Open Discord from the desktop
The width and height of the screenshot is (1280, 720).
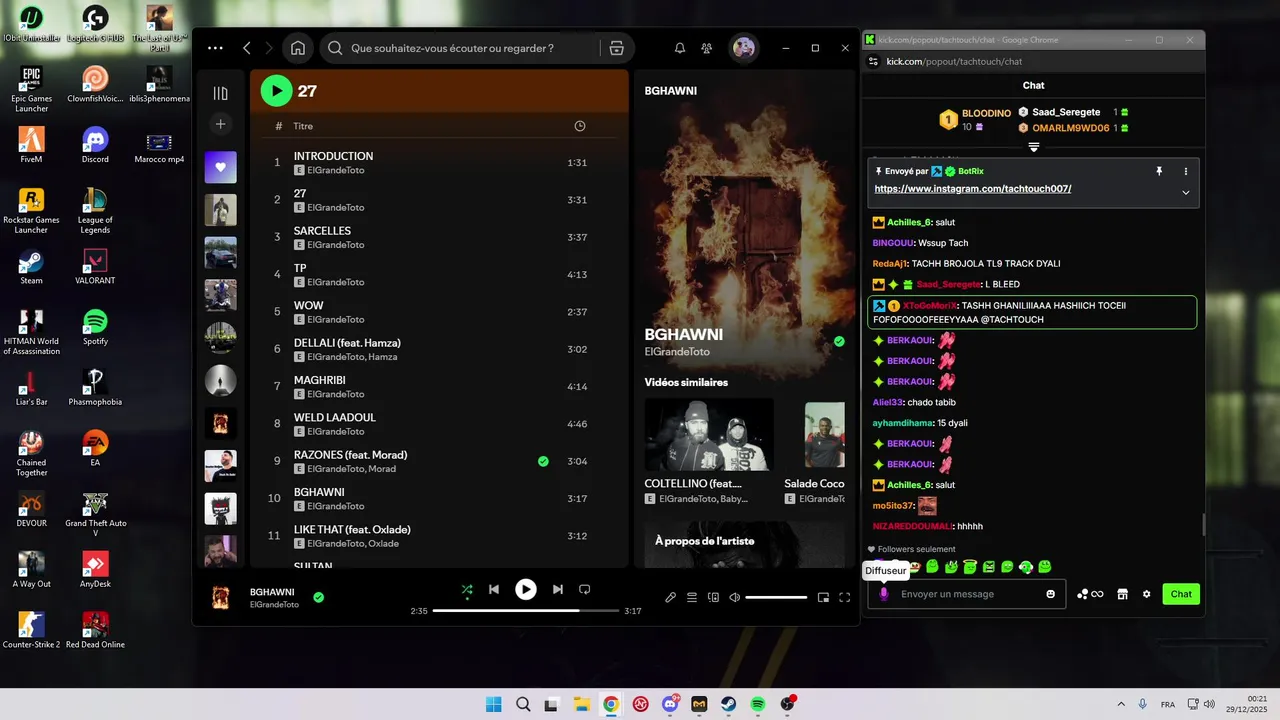click(95, 146)
